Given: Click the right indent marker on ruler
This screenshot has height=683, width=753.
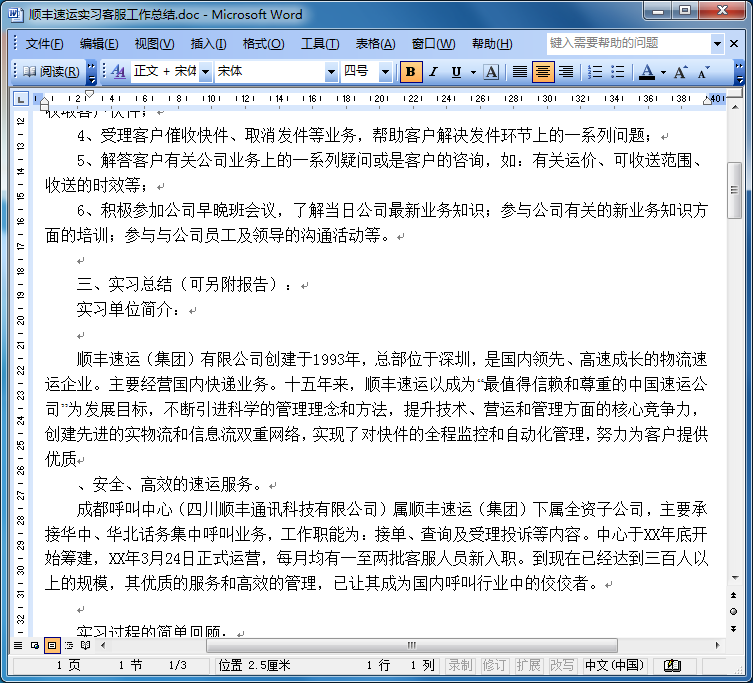Looking at the screenshot, I should click(x=707, y=100).
